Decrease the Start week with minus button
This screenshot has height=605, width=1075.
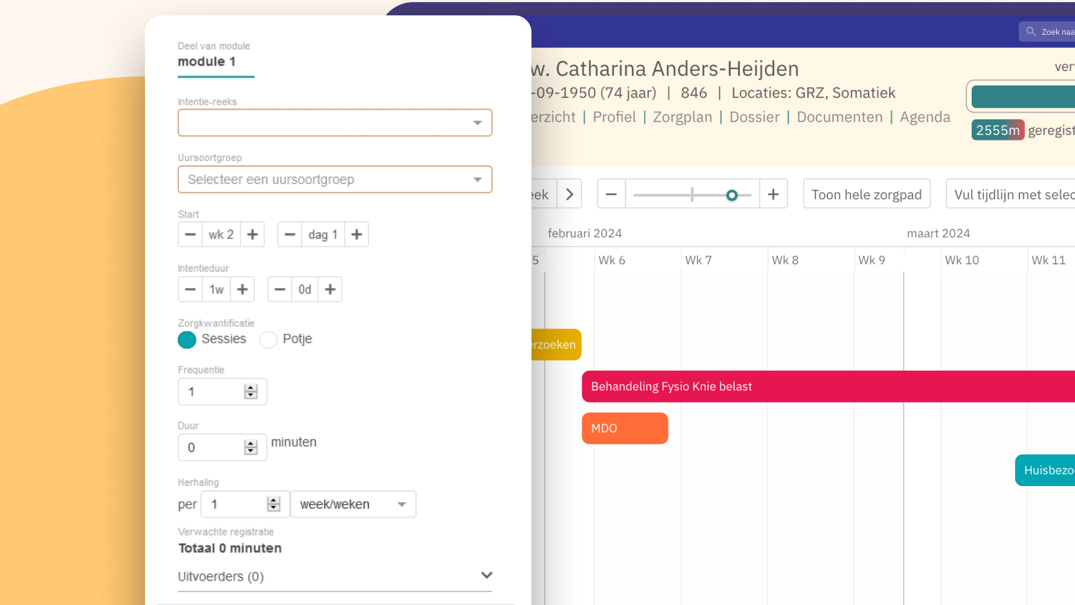click(190, 234)
